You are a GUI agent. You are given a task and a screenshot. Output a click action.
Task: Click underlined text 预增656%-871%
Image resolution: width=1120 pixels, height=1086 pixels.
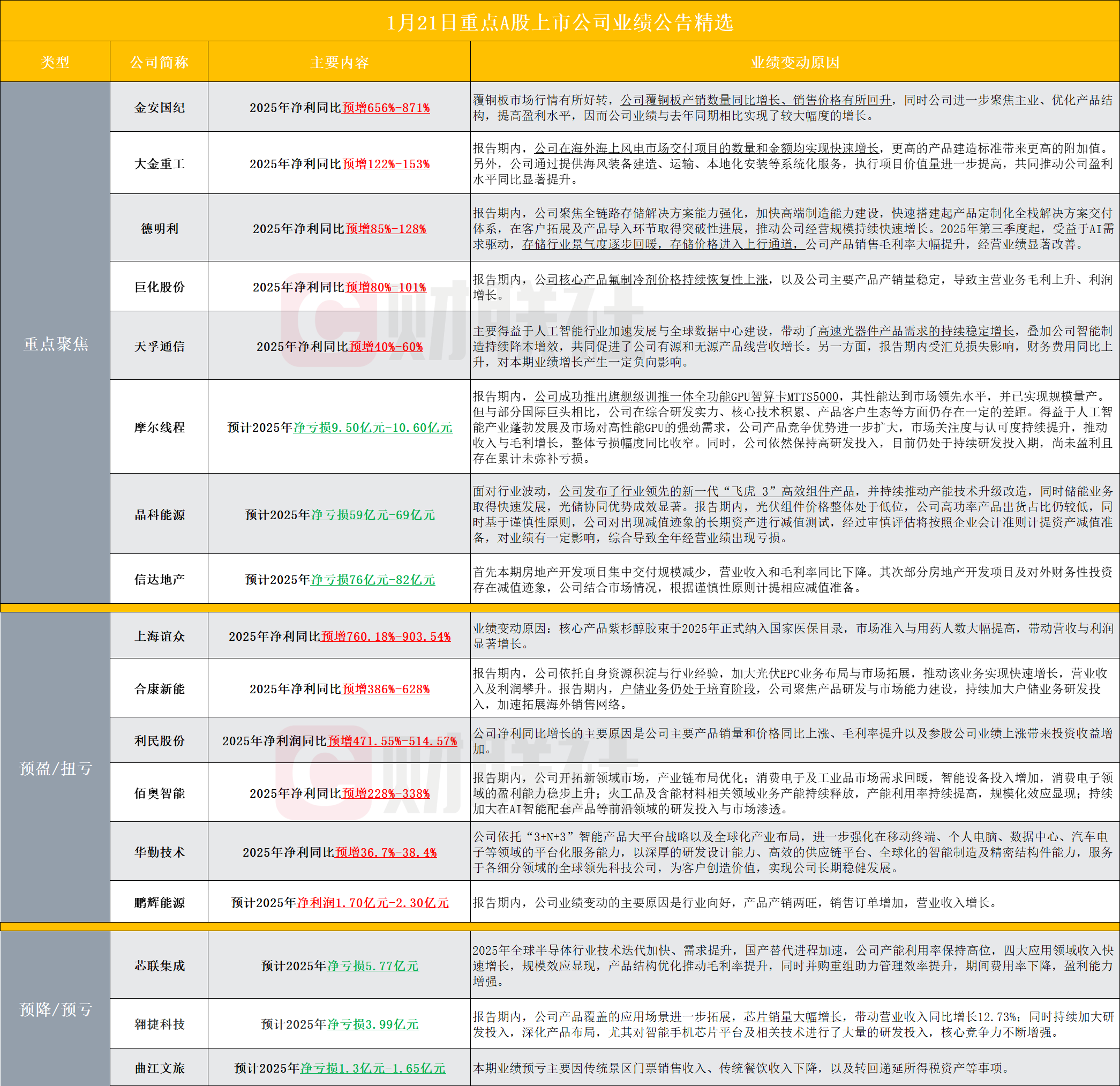(x=386, y=108)
